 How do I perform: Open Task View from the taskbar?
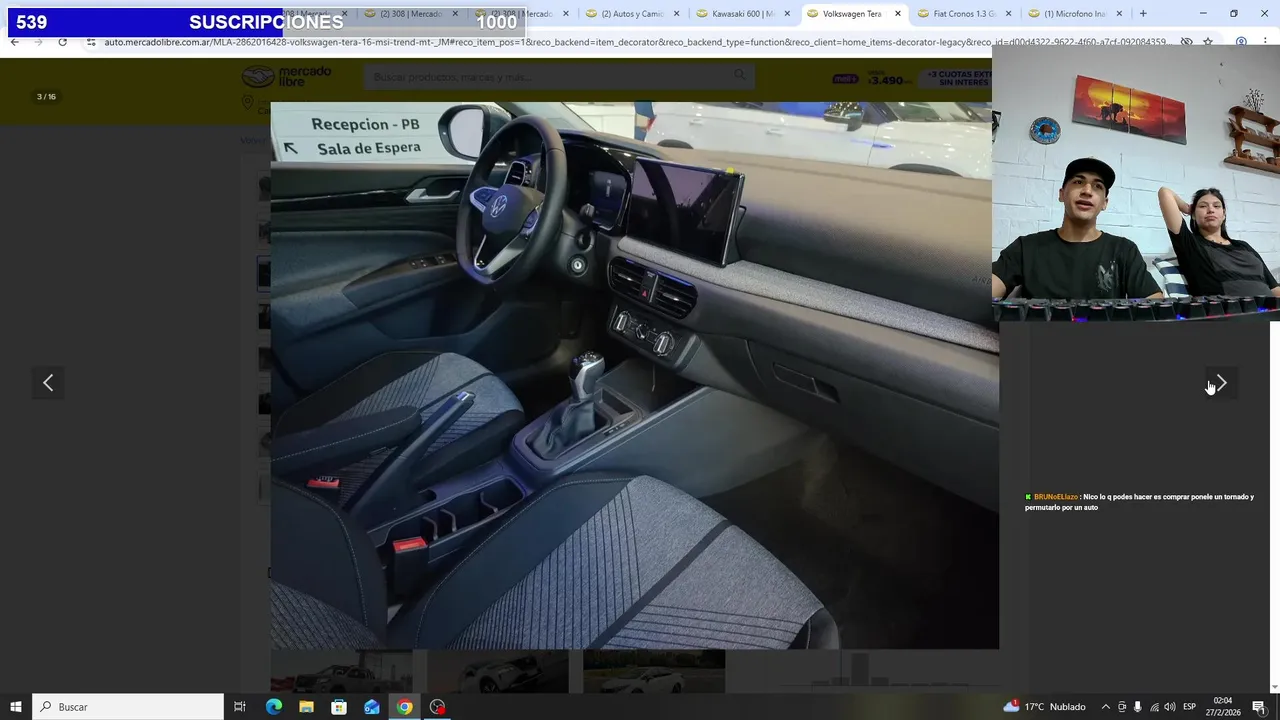pyautogui.click(x=240, y=707)
